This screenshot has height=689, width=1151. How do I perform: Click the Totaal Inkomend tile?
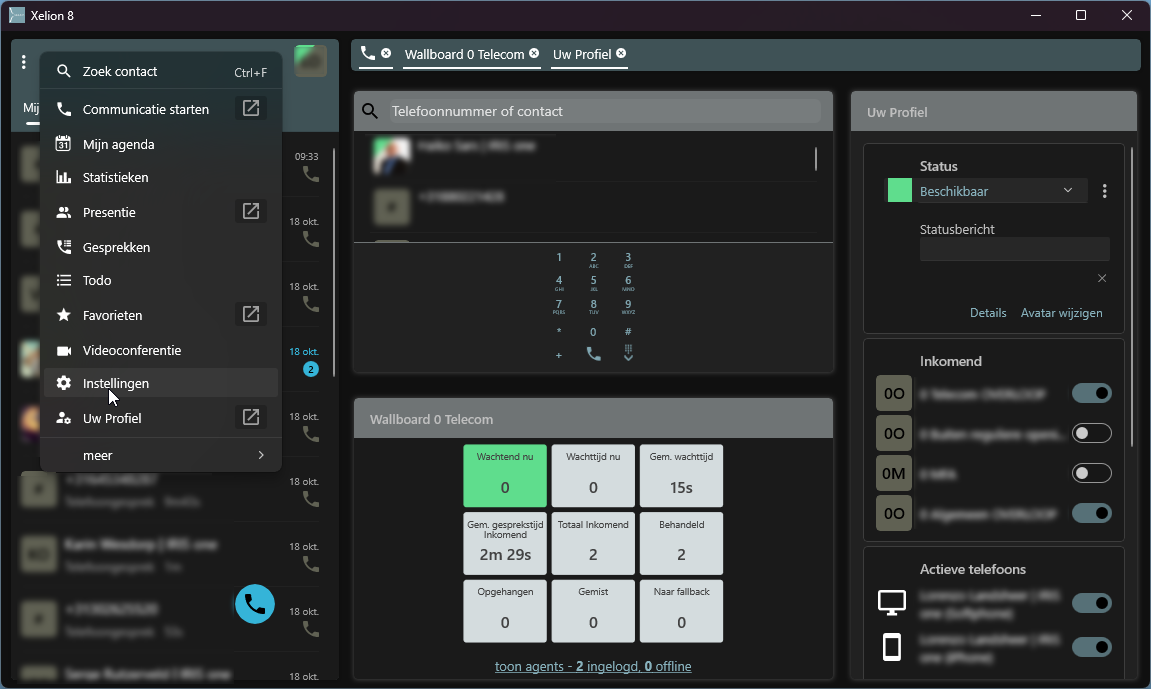click(x=593, y=543)
